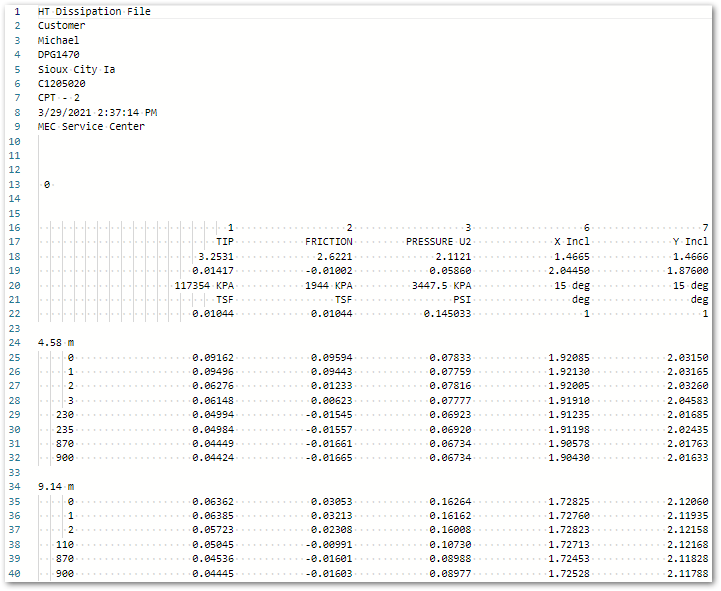The width and height of the screenshot is (721, 591).
Task: Click the date '3/29/2021 2:37:14 PM'
Action: (97, 113)
